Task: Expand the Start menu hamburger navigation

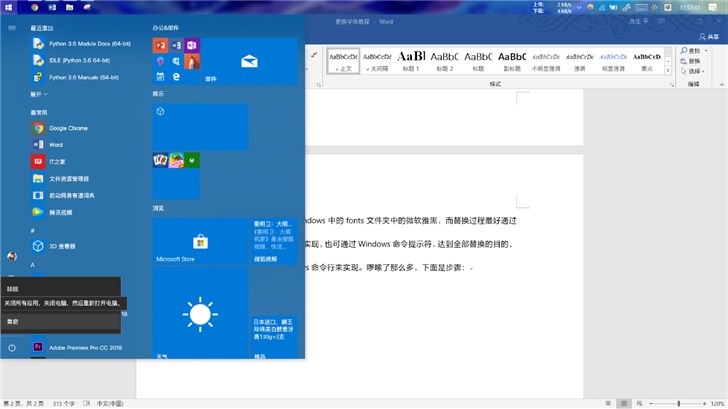Action: pos(12,28)
